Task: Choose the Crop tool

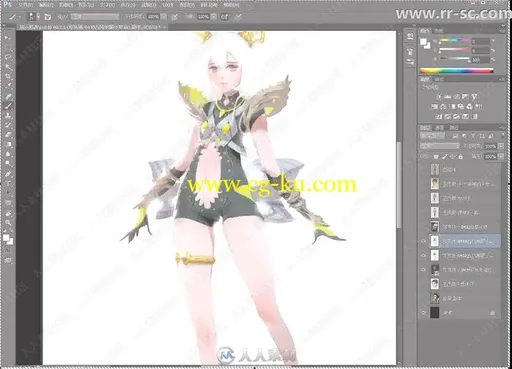Action: coord(8,76)
